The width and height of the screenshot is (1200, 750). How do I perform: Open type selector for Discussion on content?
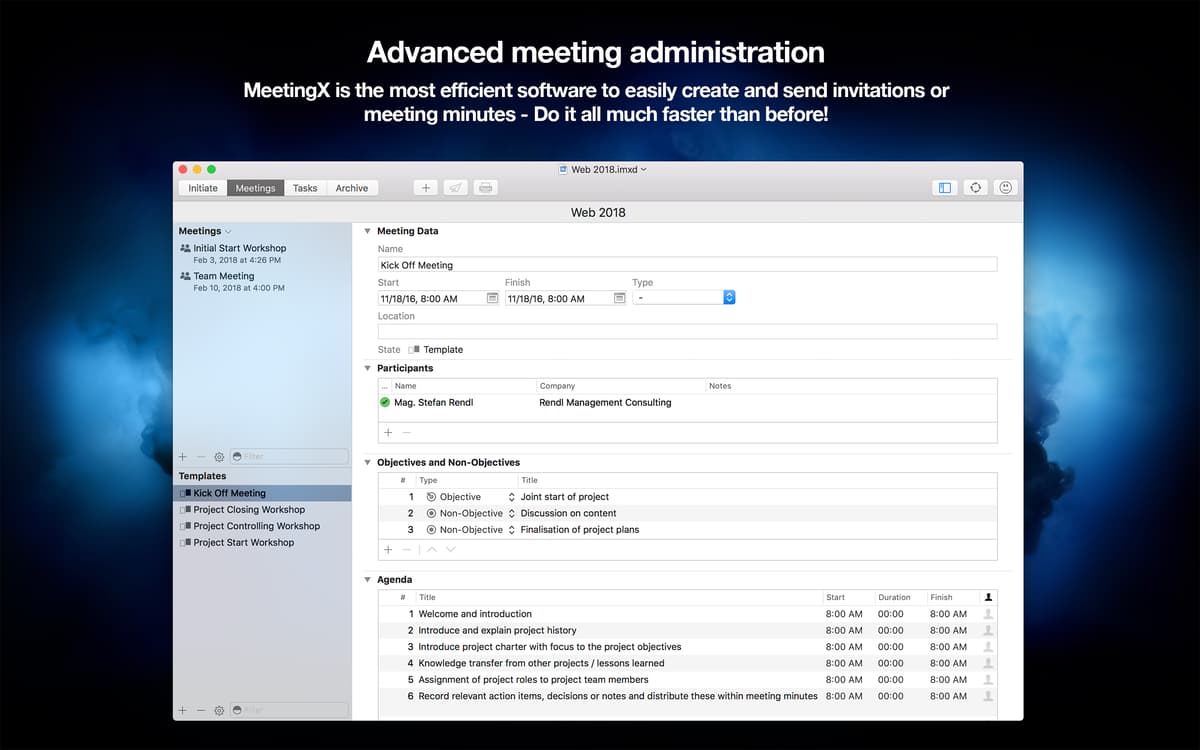tap(512, 513)
